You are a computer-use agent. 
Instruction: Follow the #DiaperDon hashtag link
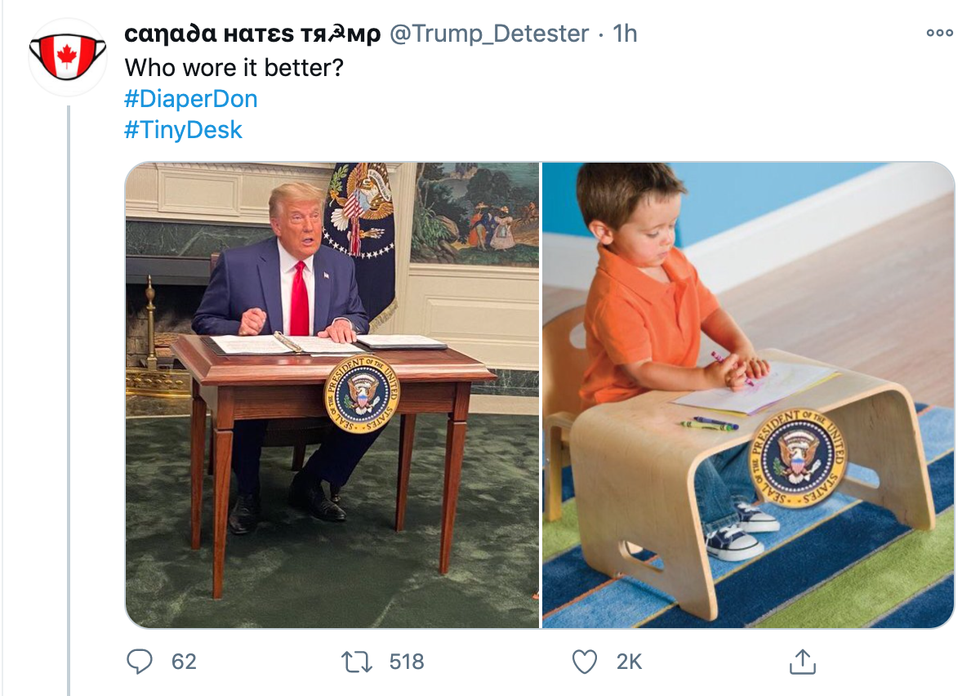pyautogui.click(x=191, y=99)
